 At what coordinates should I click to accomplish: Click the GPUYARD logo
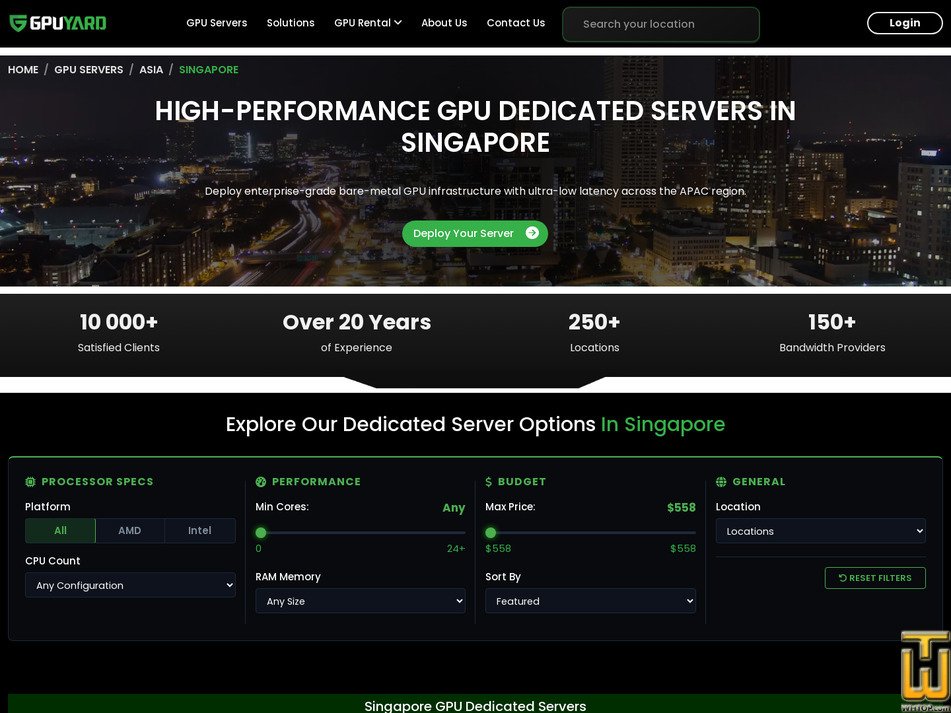[x=58, y=23]
